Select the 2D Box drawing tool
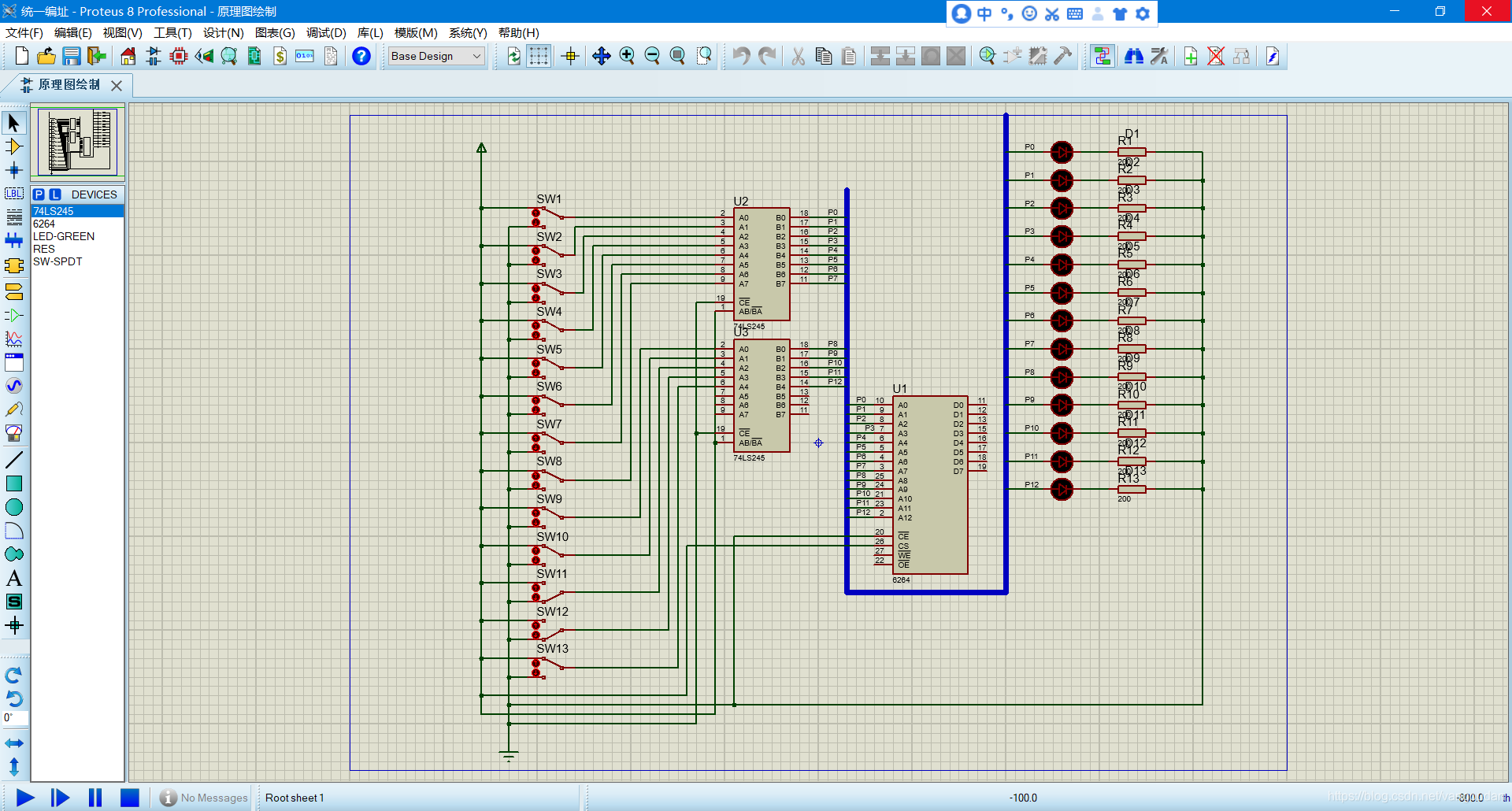The width and height of the screenshot is (1512, 811). (14, 483)
